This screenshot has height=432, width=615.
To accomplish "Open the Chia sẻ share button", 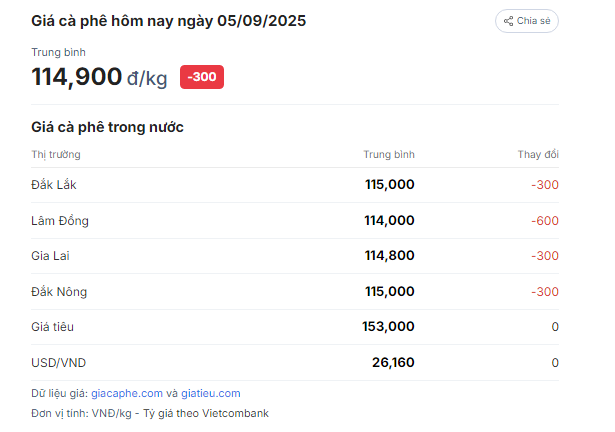I will pos(527,21).
